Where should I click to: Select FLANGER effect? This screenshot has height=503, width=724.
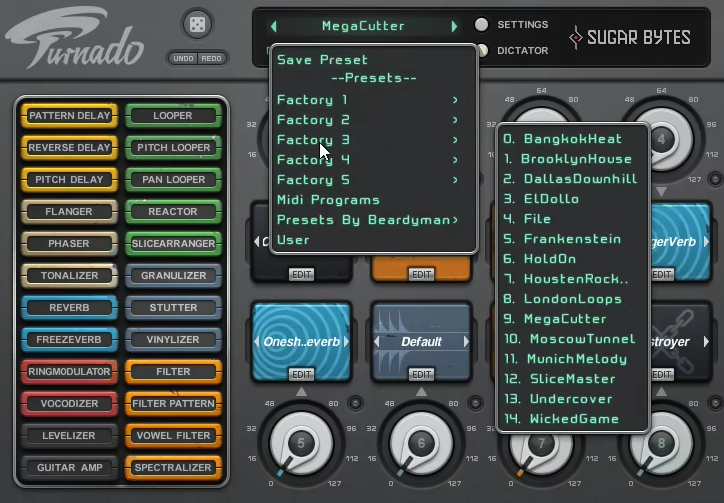point(69,212)
